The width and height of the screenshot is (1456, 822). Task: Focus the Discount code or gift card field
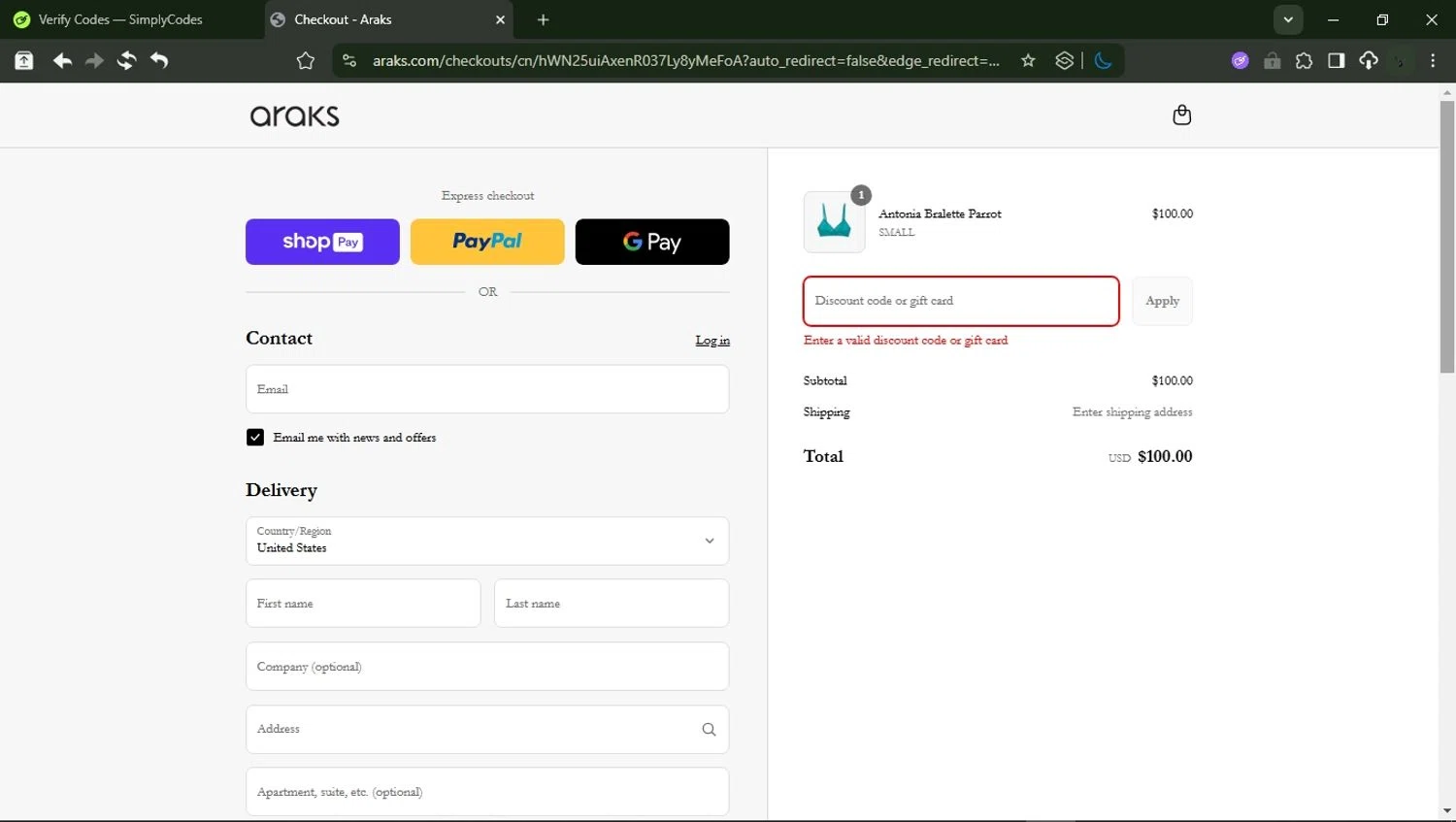[x=961, y=301]
